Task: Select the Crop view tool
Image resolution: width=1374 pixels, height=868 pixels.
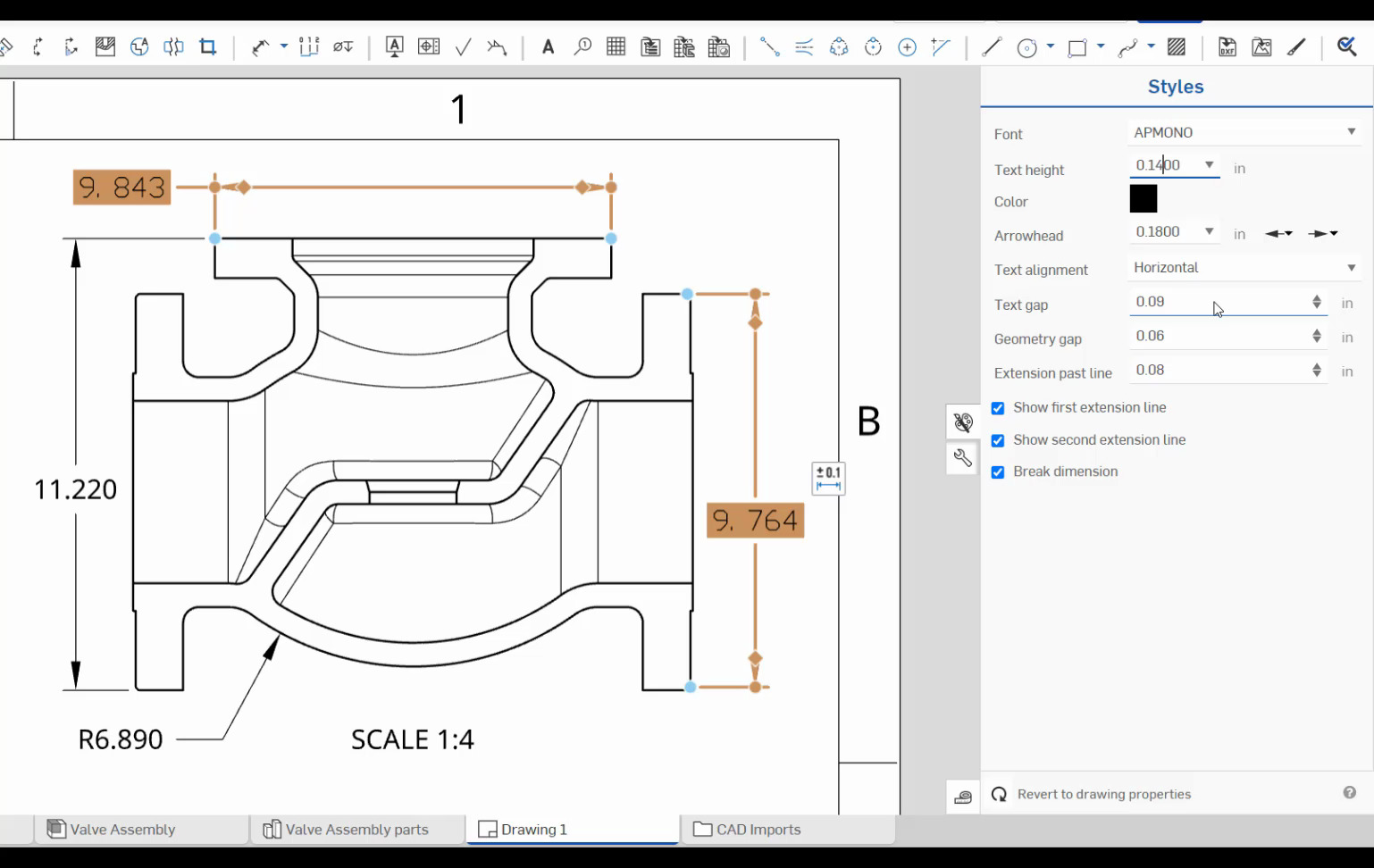Action: (208, 47)
